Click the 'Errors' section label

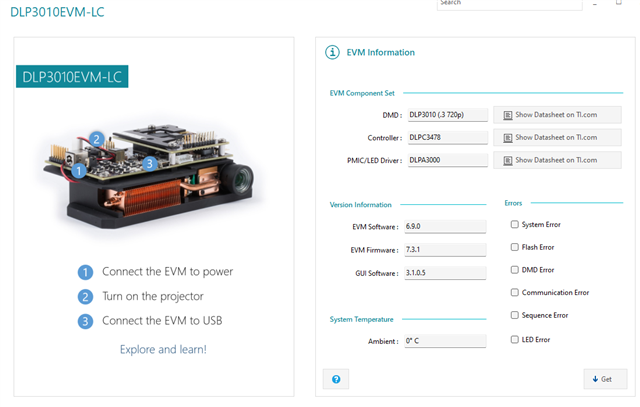pos(513,203)
